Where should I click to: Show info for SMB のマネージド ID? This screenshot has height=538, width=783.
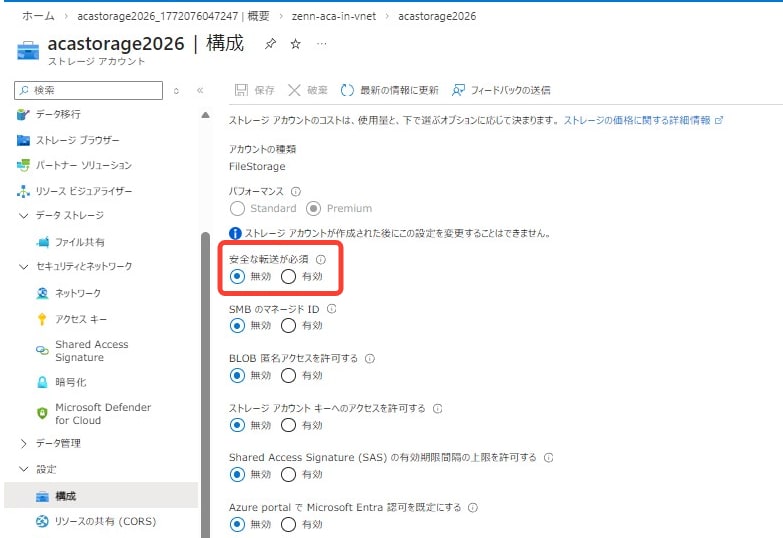coord(332,309)
